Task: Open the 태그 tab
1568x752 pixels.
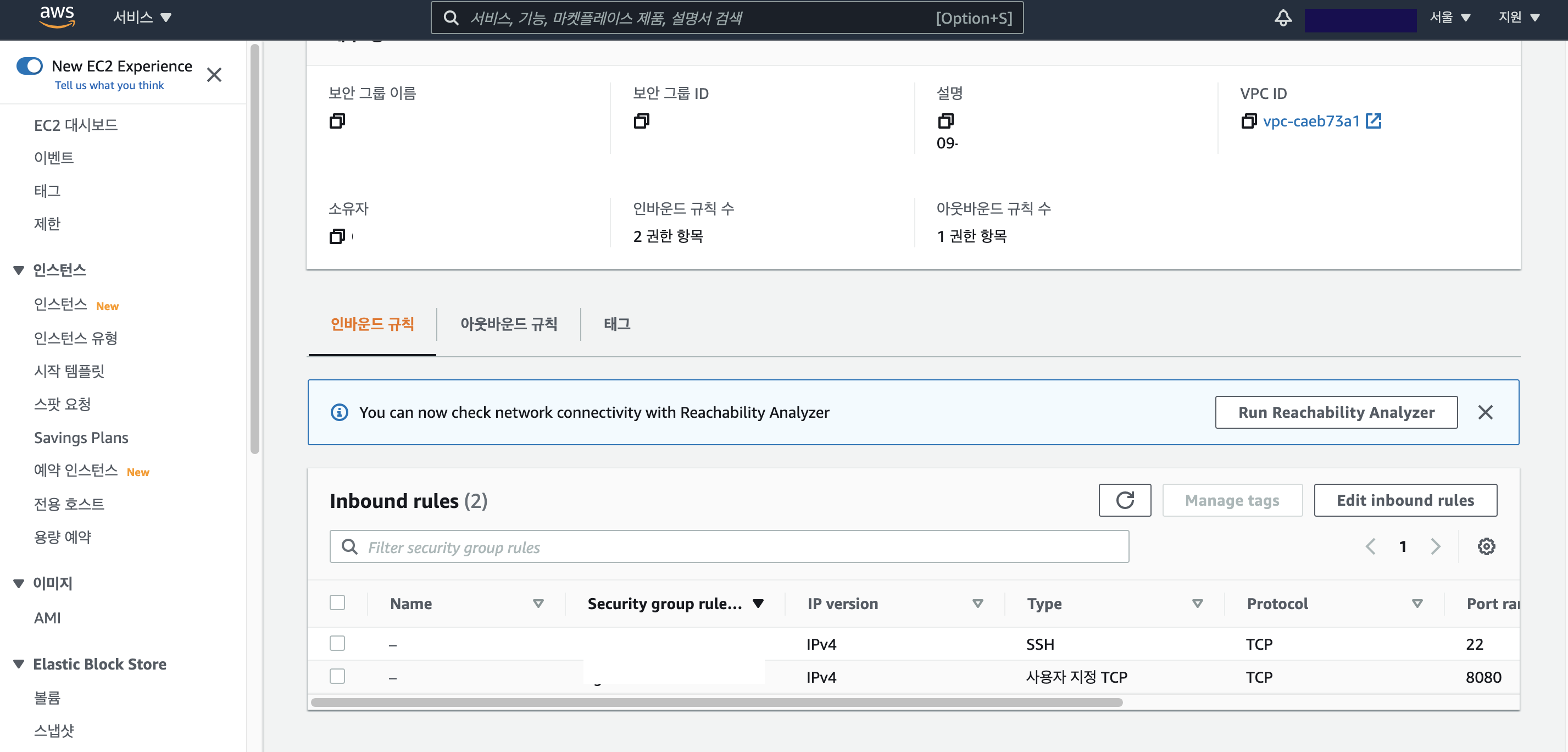Action: 616,324
